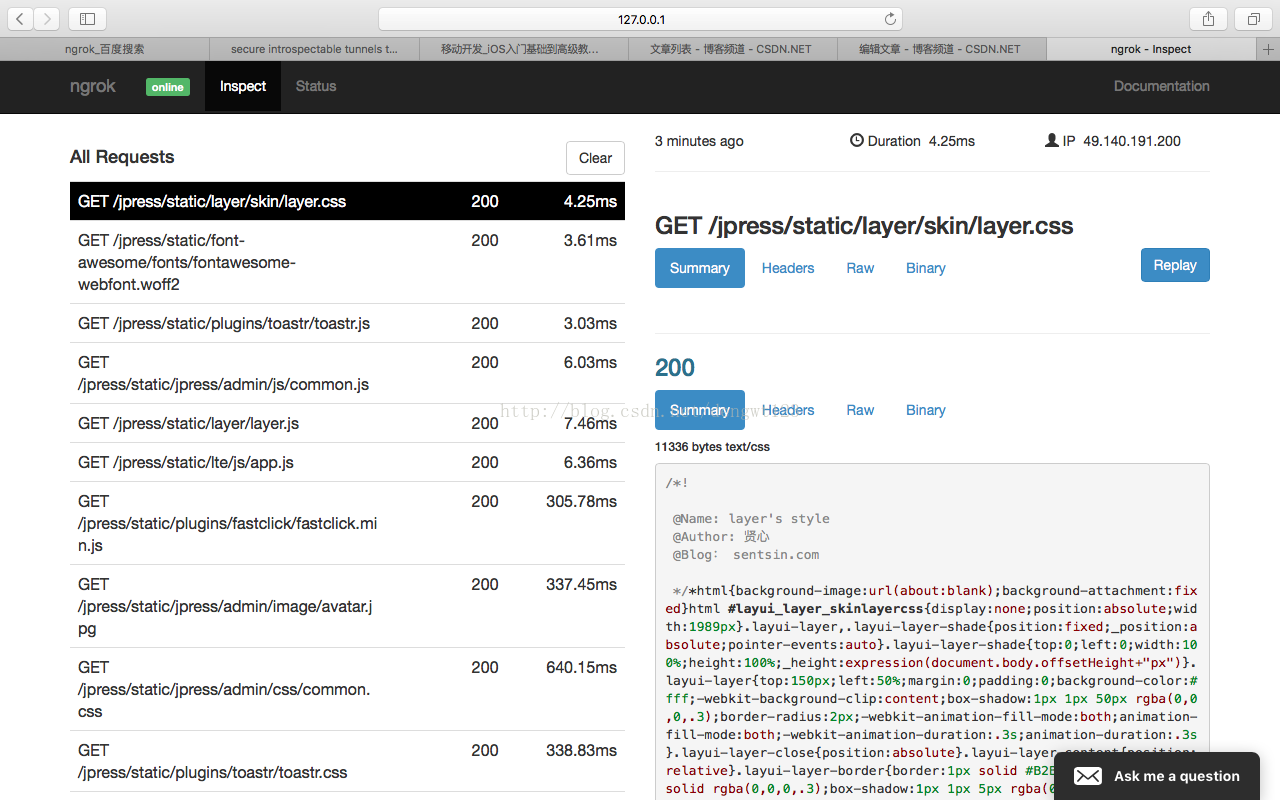Go forward with Safari's forward arrow
1280x800 pixels.
(x=47, y=18)
